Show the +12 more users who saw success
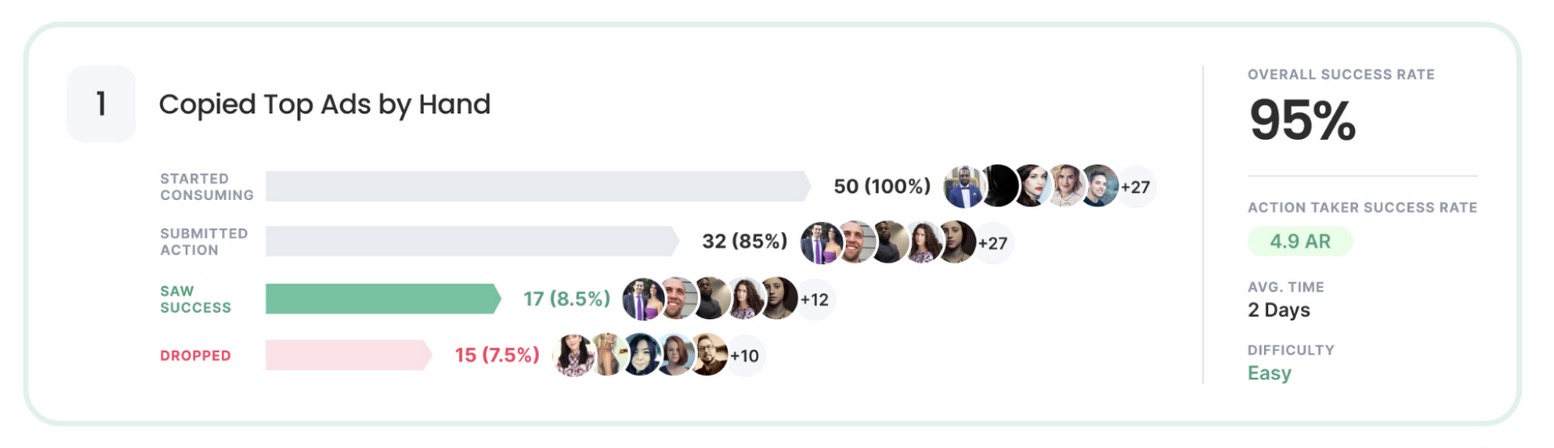This screenshot has width=1554, height=448. pyautogui.click(x=814, y=298)
